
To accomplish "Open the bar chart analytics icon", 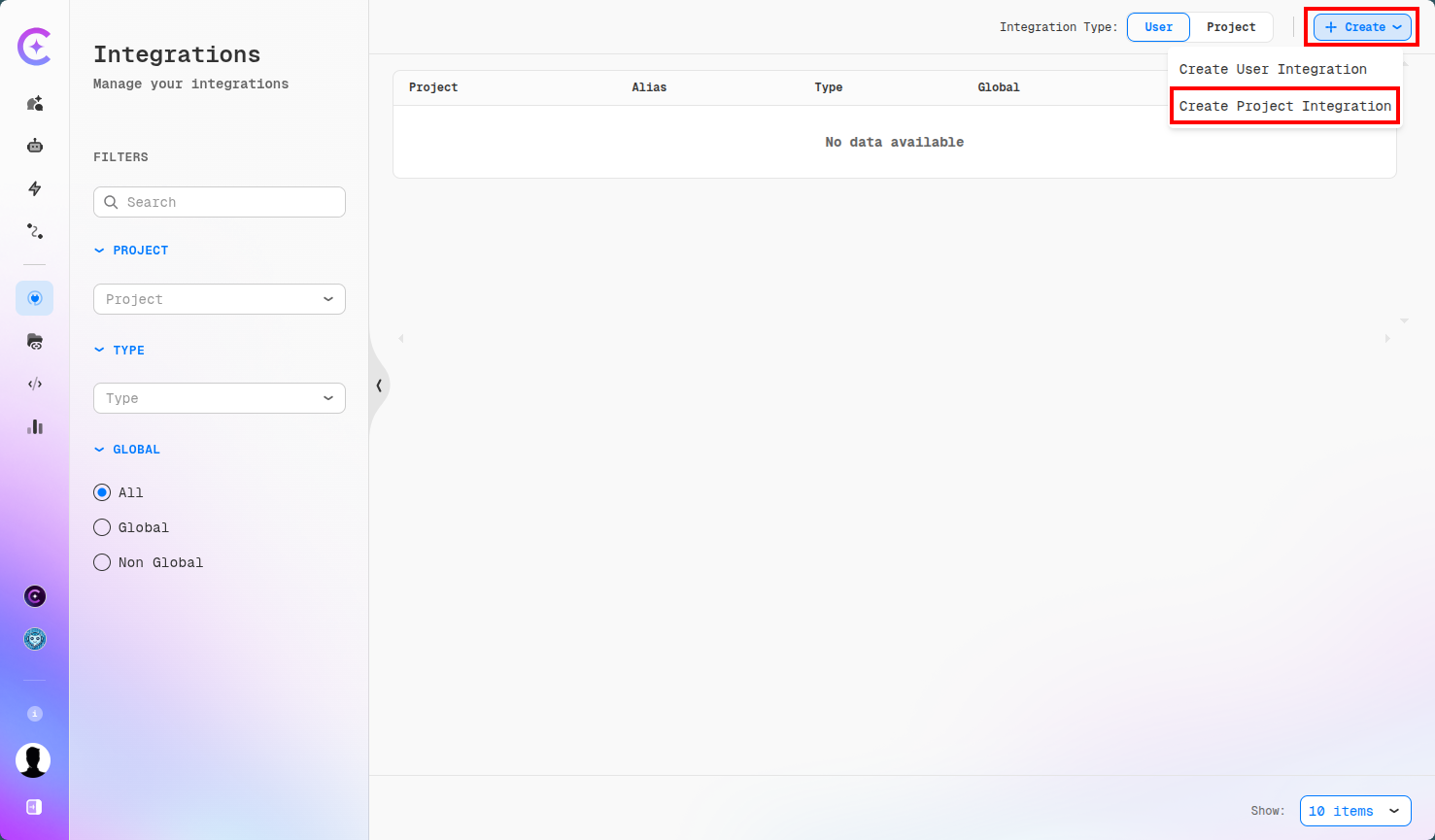I will (x=35, y=426).
